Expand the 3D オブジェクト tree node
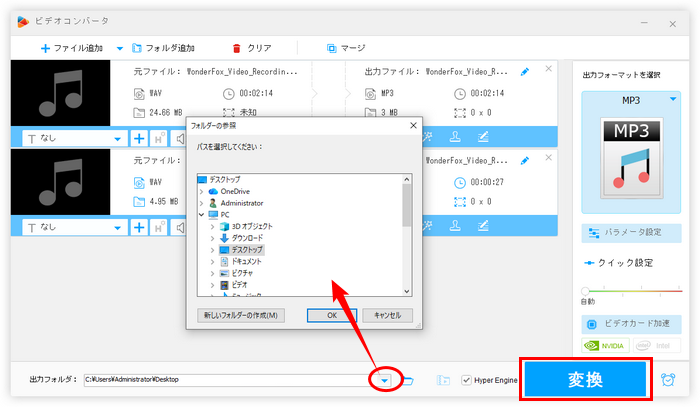The width and height of the screenshot is (700, 407). [x=212, y=227]
